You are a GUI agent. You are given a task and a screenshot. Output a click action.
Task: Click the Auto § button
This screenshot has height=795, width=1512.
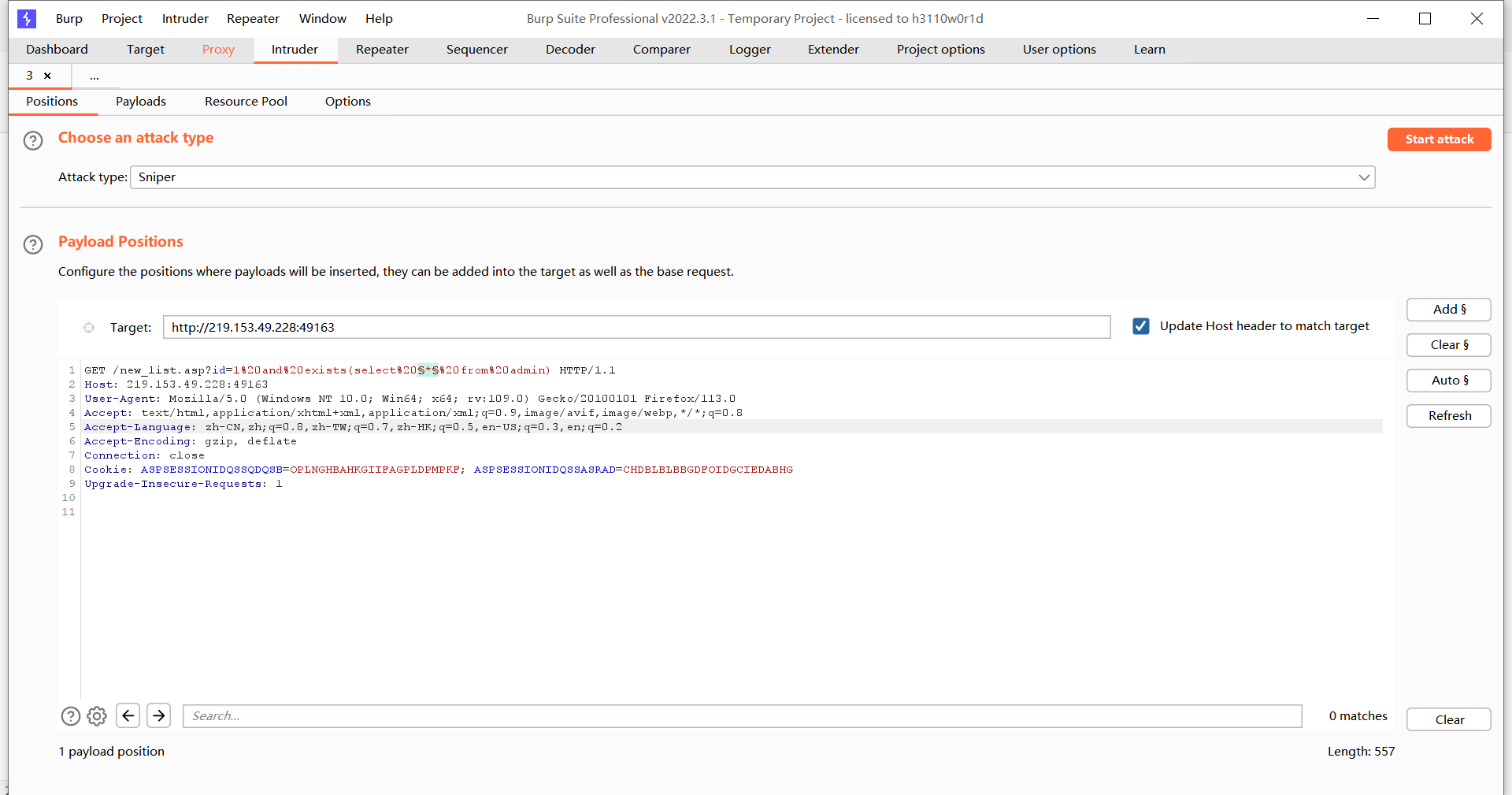pyautogui.click(x=1448, y=381)
